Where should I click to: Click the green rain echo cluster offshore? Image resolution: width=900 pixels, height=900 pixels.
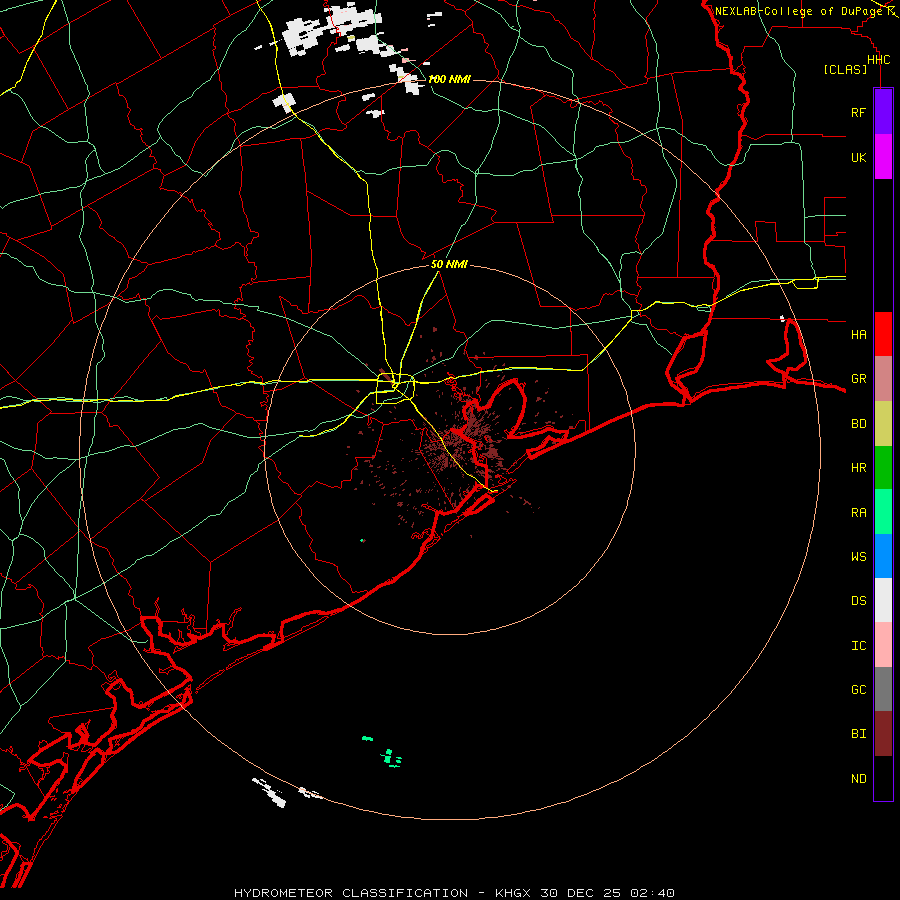click(x=391, y=758)
